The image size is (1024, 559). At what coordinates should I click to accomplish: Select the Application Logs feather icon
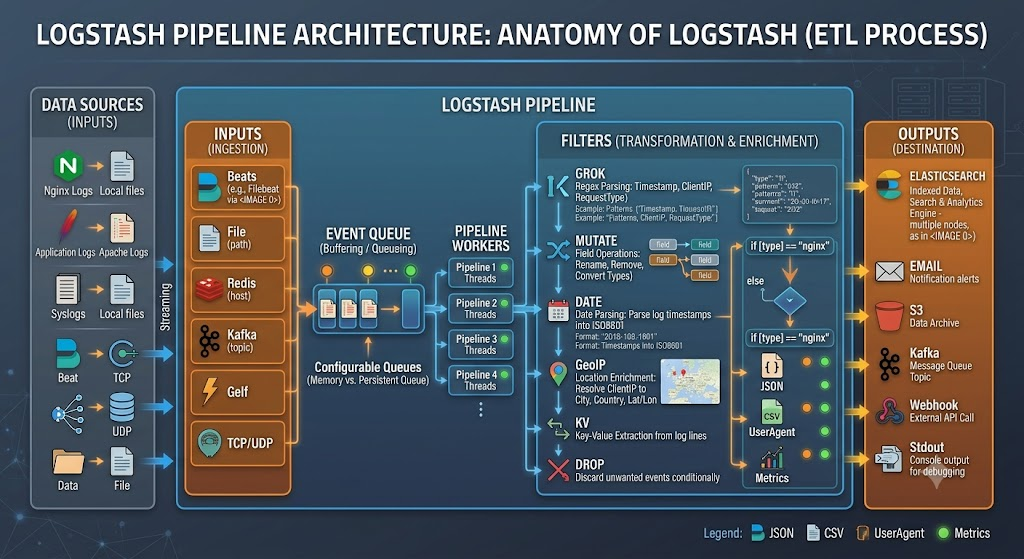click(x=67, y=227)
